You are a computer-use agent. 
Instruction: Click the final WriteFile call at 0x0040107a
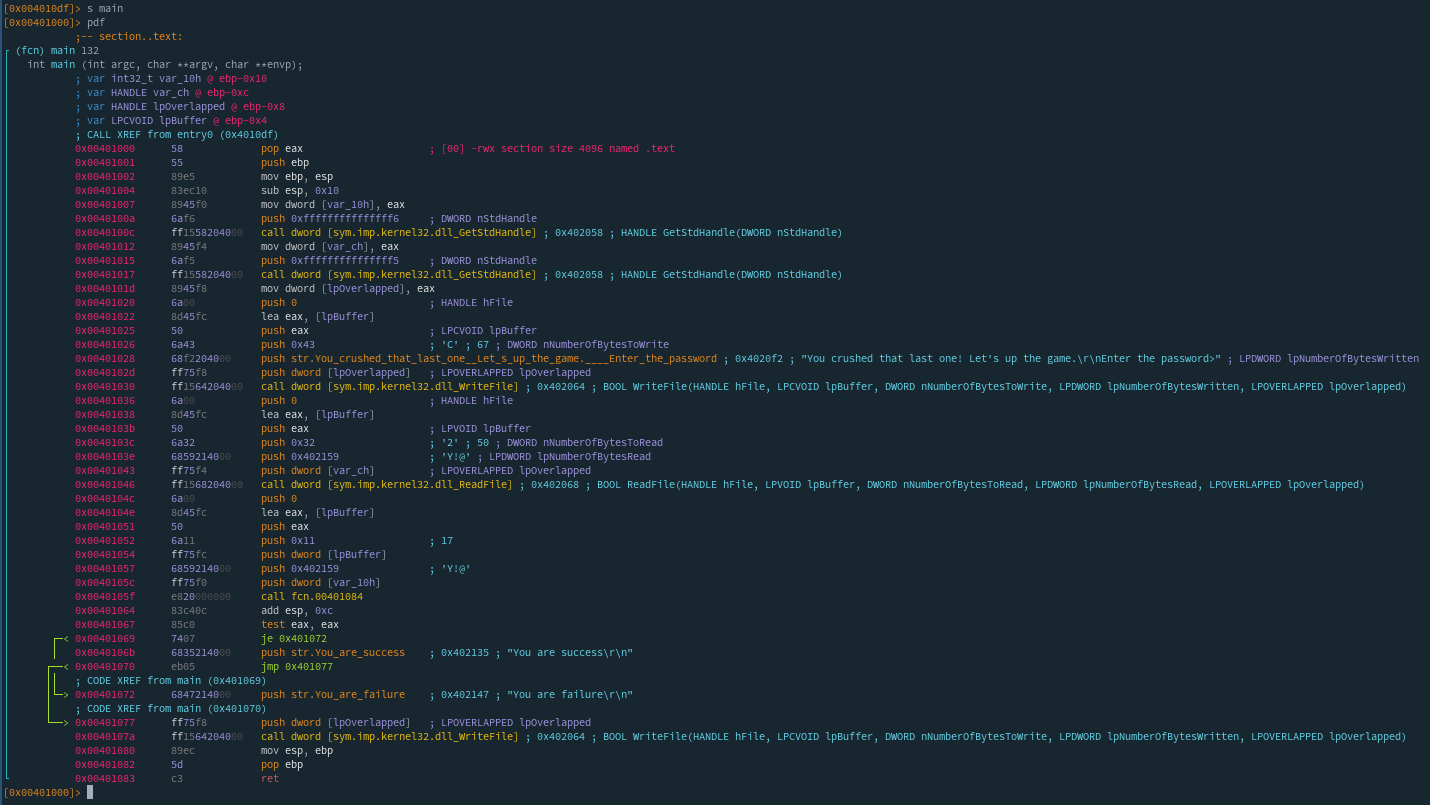(390, 736)
